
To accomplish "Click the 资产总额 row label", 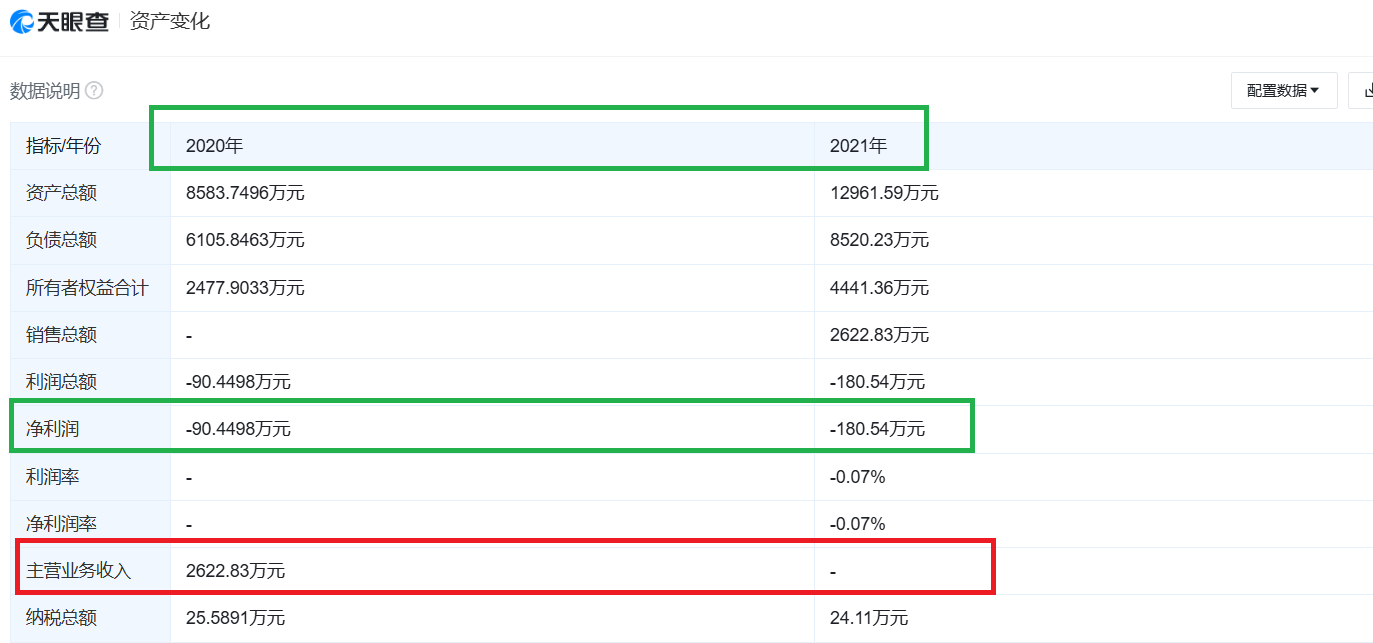I will point(62,193).
